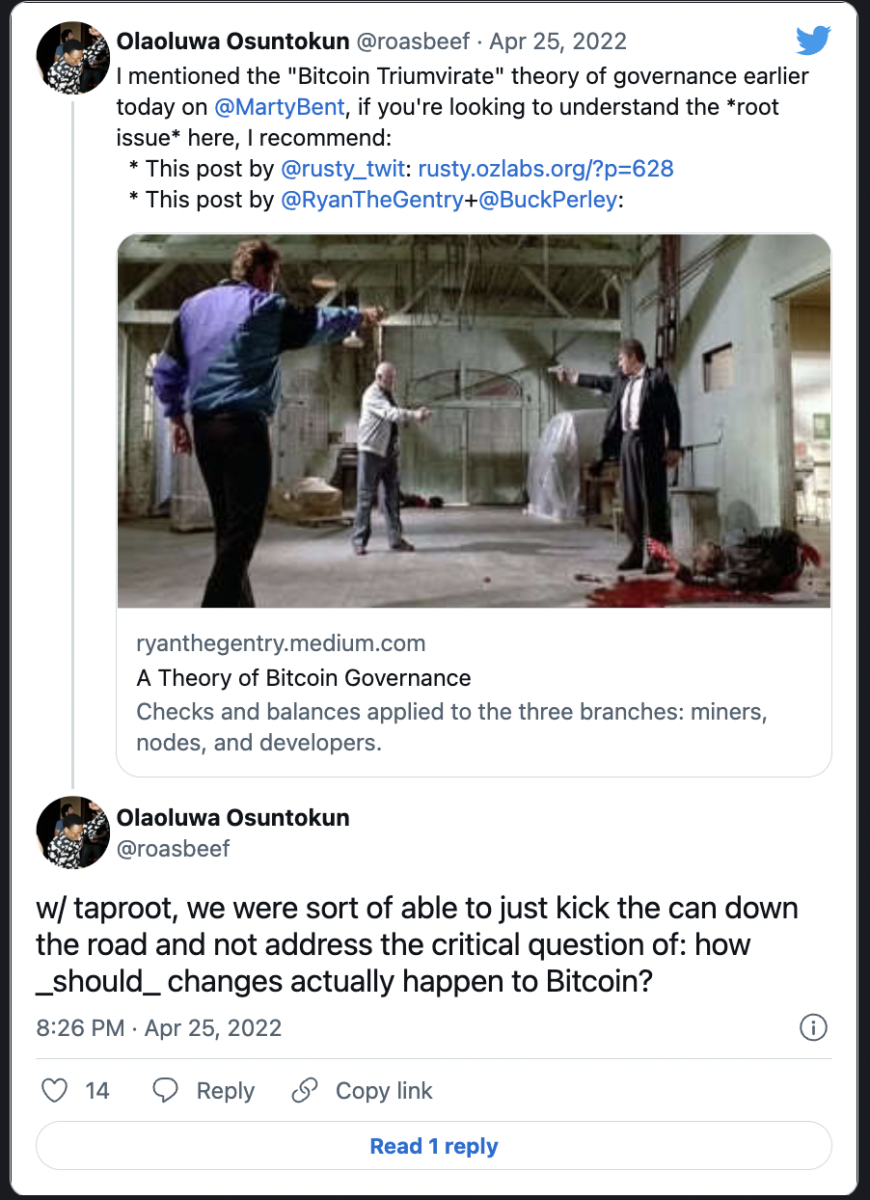
Task: Click the heart like icon
Action: pyautogui.click(x=55, y=1090)
